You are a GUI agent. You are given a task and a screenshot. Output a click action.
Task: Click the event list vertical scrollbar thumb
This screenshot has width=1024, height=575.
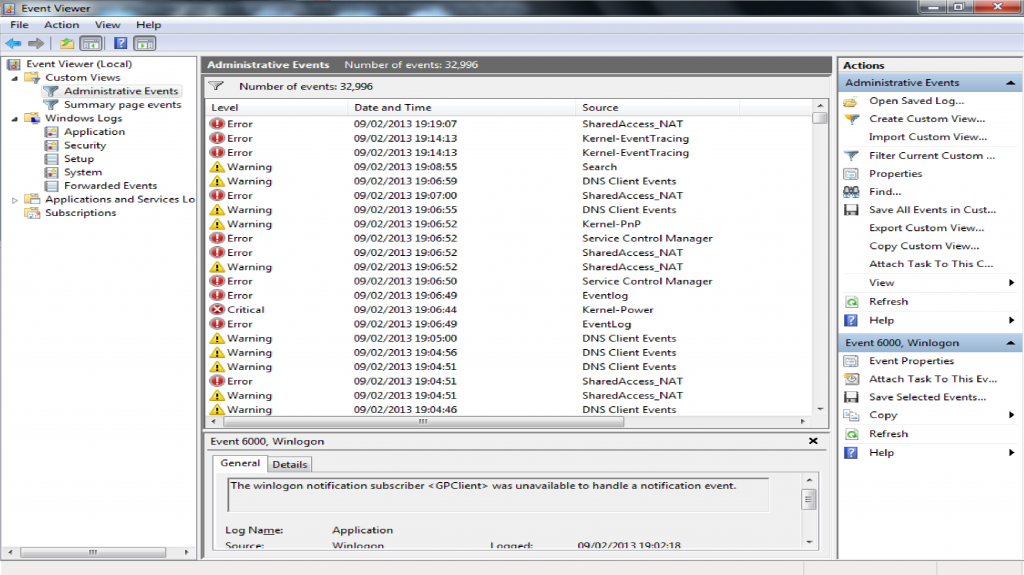[x=820, y=118]
